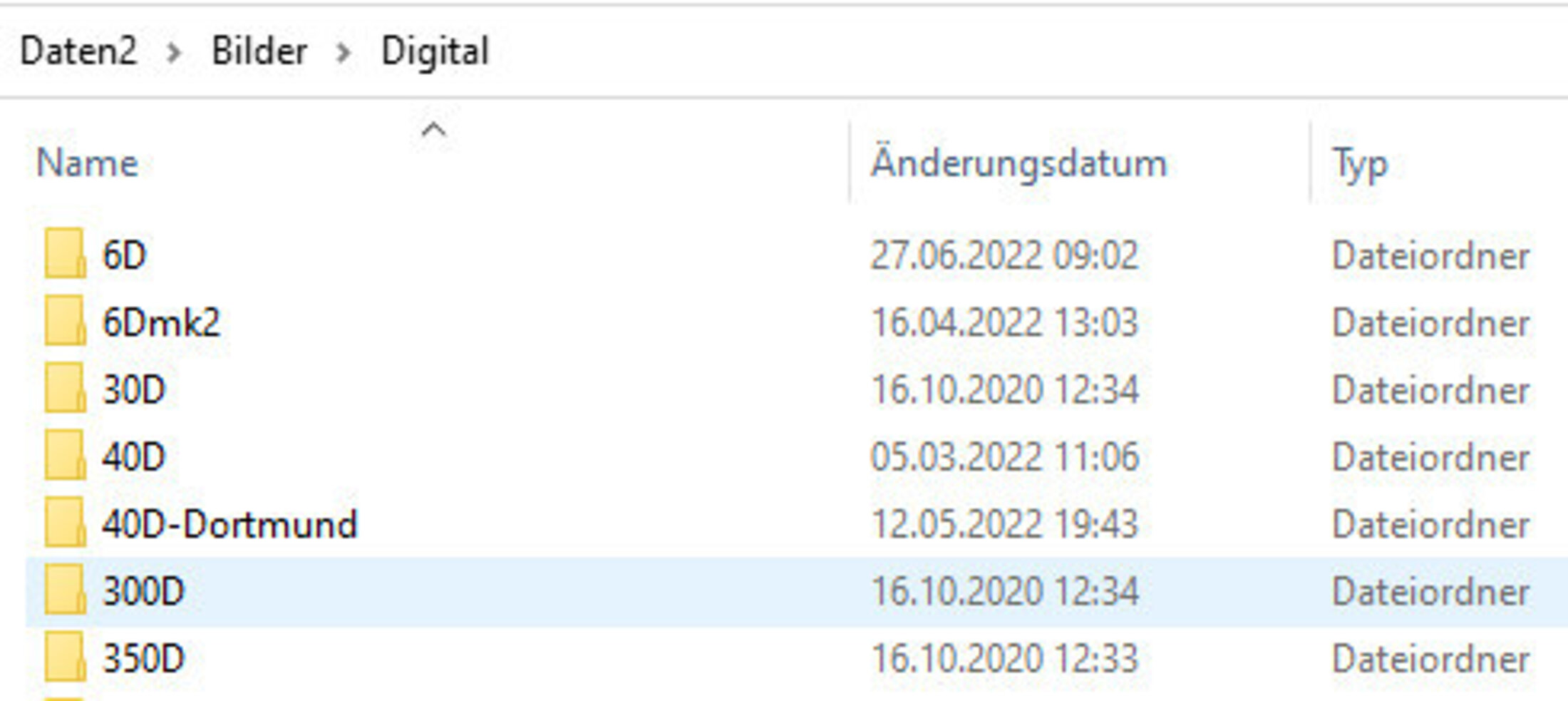Sort by the Name column header

(87, 163)
